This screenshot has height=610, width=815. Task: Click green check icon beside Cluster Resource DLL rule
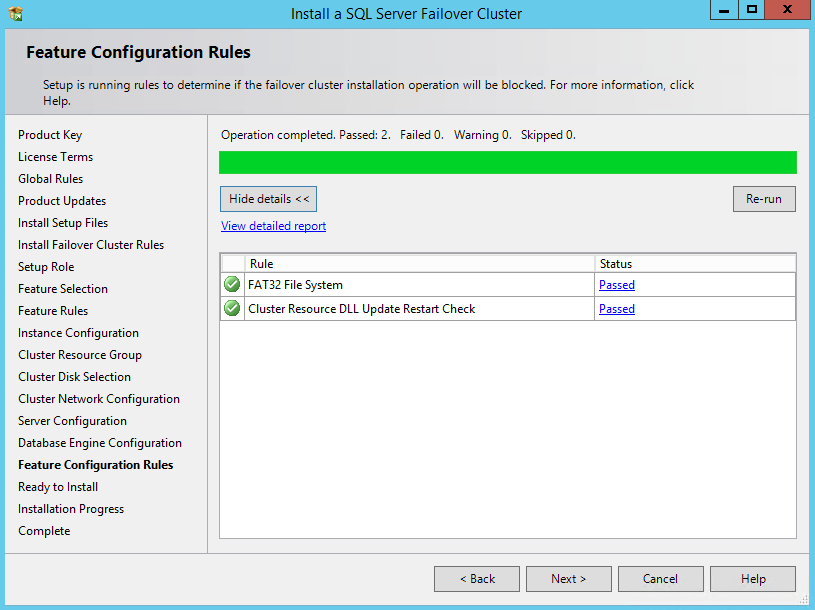(x=232, y=309)
